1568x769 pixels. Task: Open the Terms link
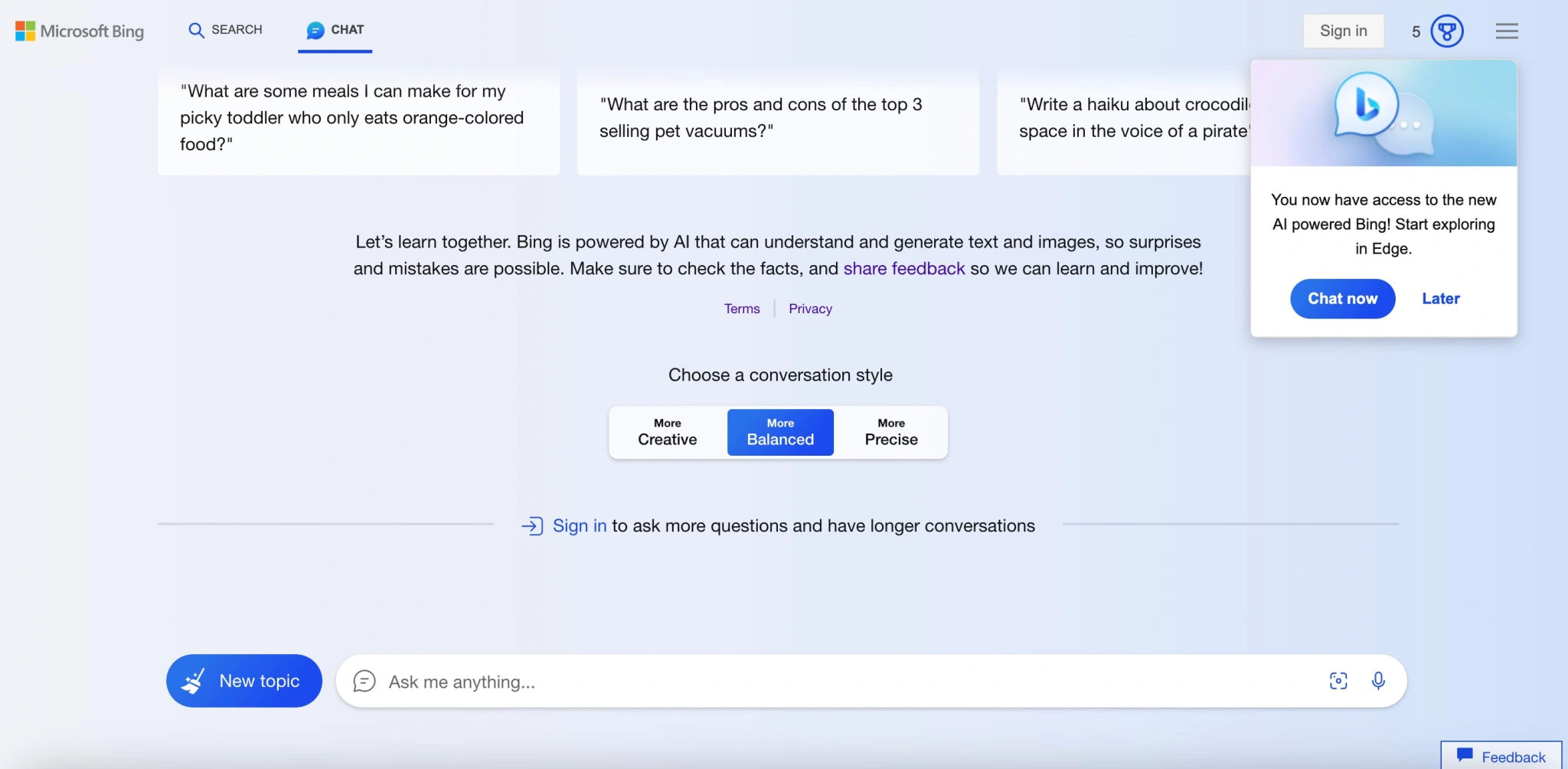(x=741, y=309)
